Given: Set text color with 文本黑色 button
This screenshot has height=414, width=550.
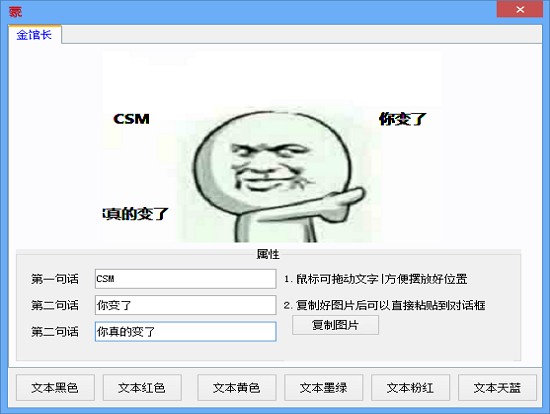Looking at the screenshot, I should [55, 387].
